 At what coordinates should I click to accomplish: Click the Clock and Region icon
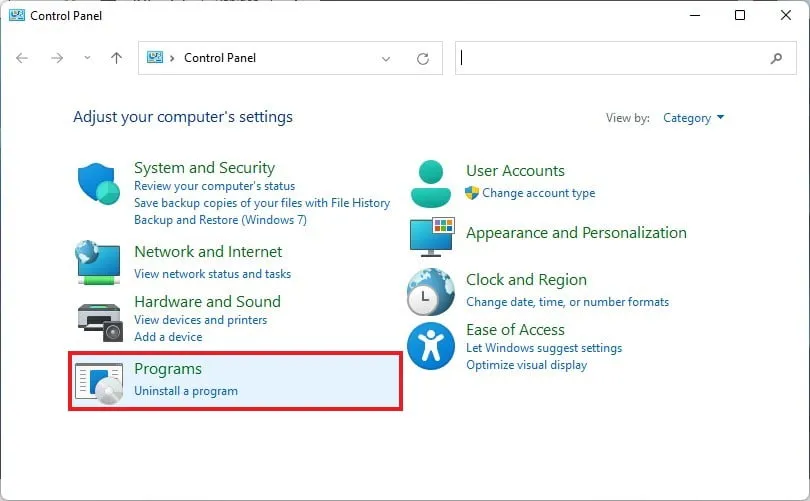point(431,291)
